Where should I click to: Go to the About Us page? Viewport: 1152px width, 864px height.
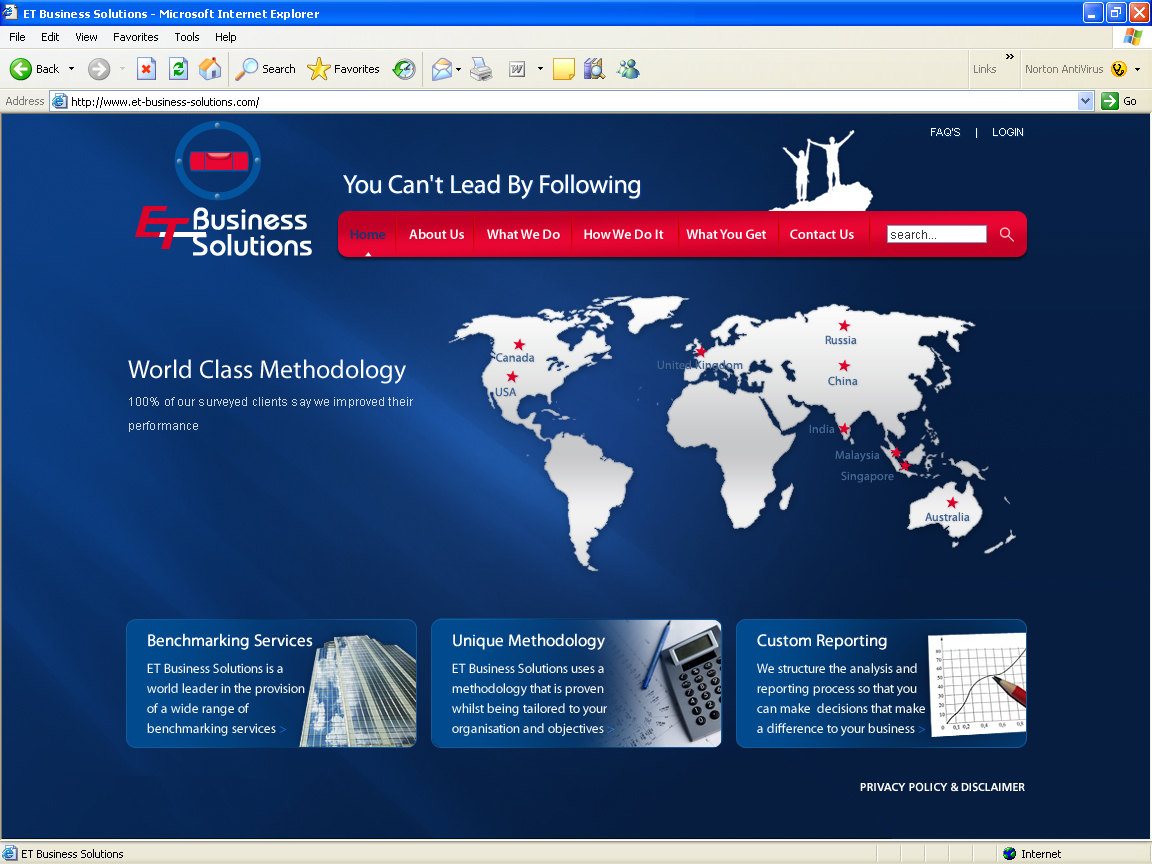tap(436, 234)
